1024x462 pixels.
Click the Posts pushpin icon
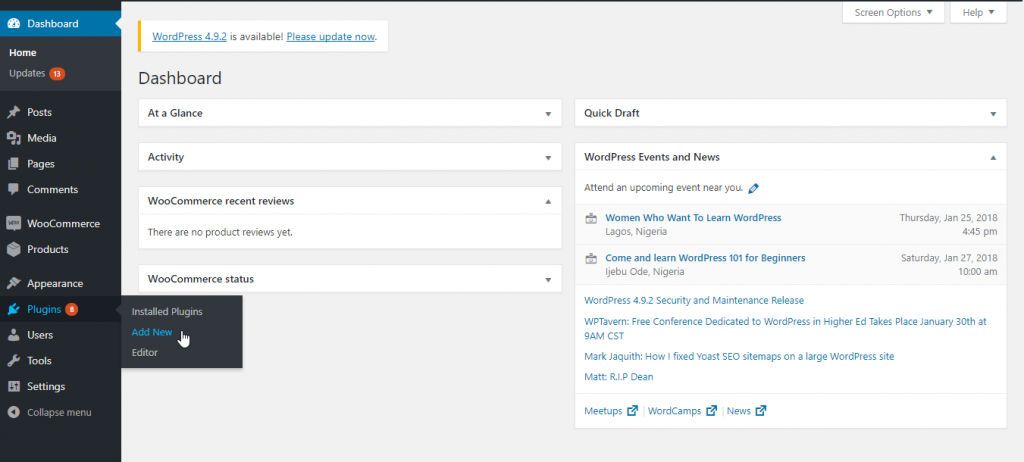14,112
